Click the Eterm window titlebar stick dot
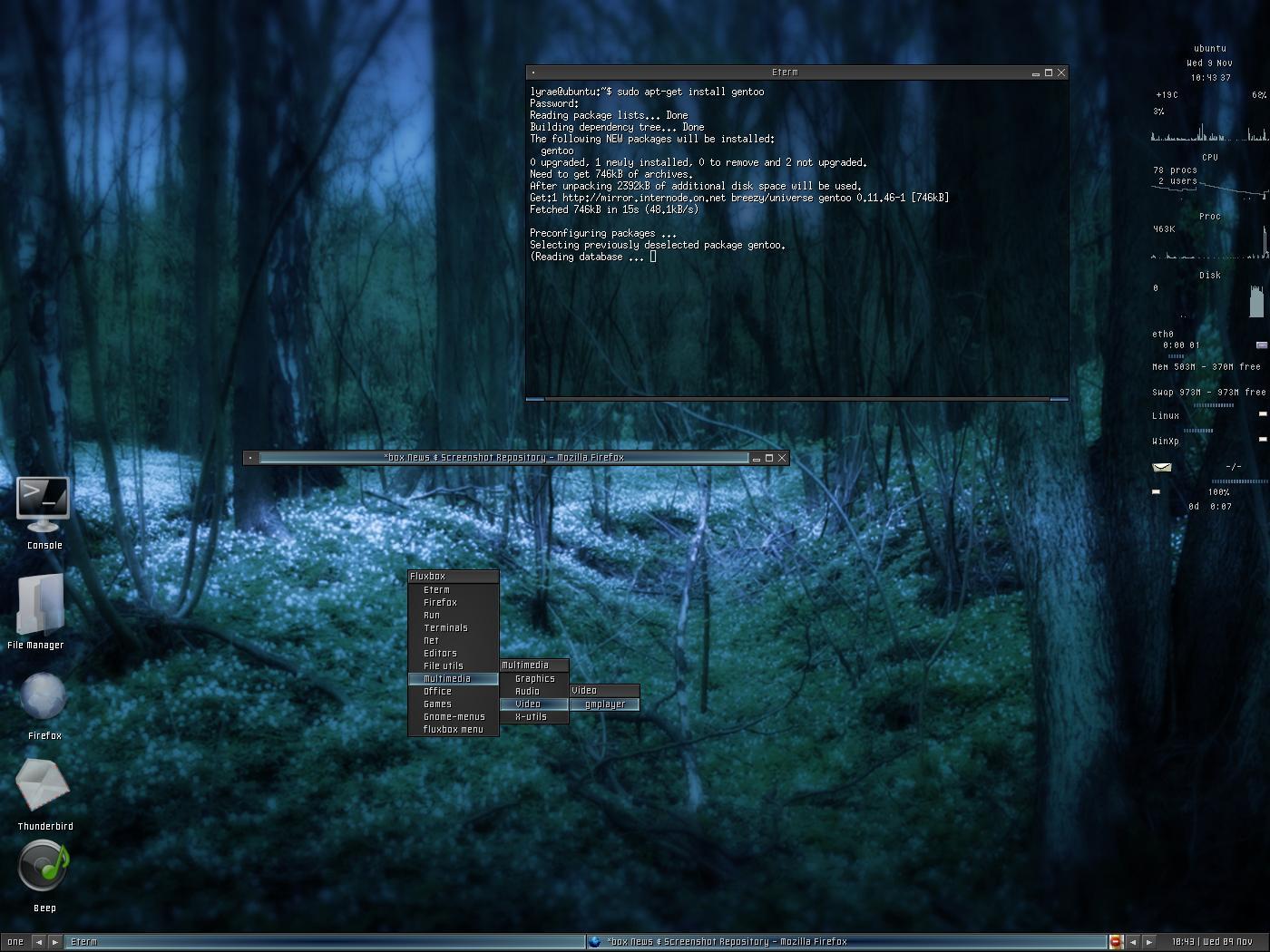The height and width of the screenshot is (952, 1270). [x=533, y=73]
